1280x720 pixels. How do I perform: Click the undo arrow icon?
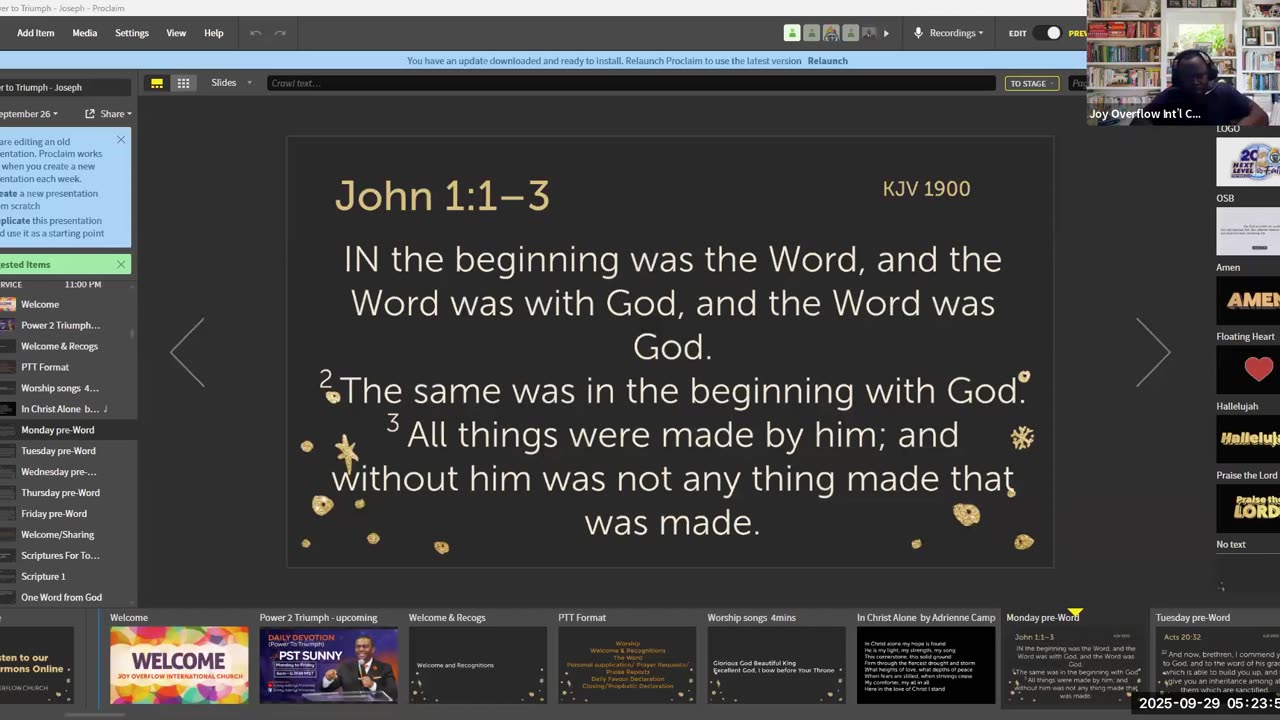pos(256,33)
